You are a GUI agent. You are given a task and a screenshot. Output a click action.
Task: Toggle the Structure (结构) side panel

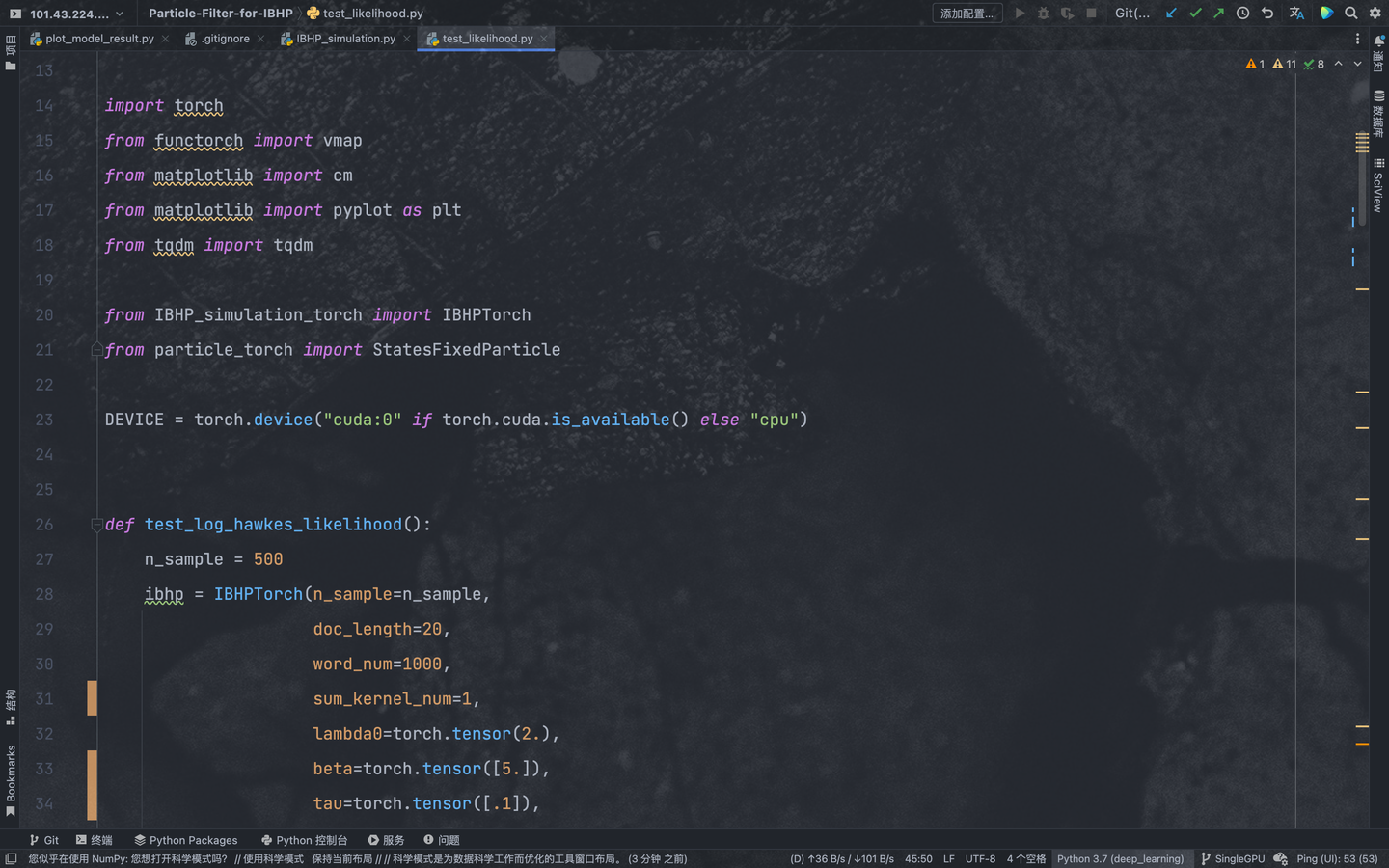11,707
